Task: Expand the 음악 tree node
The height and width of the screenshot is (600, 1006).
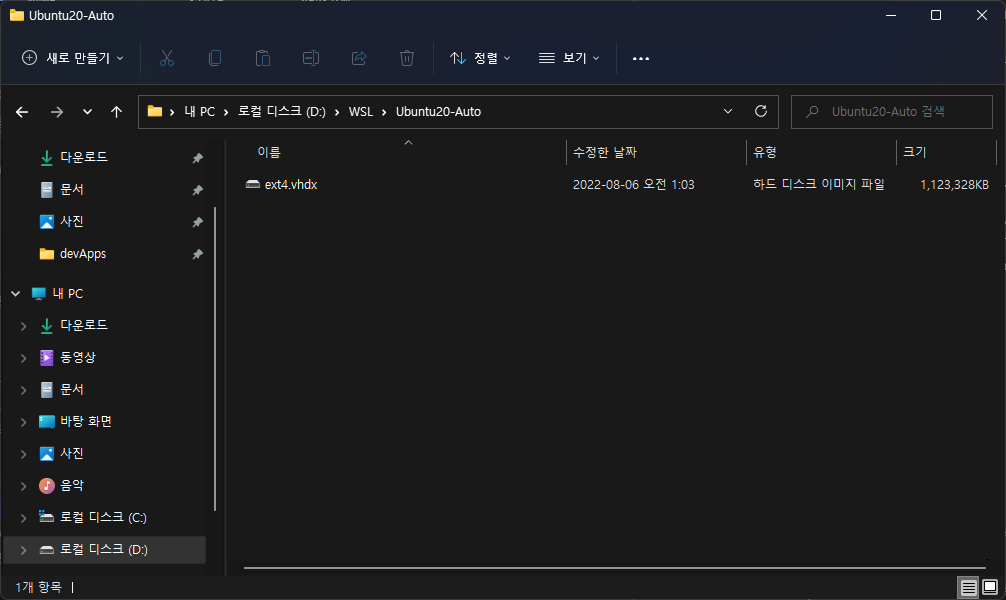Action: pos(23,486)
